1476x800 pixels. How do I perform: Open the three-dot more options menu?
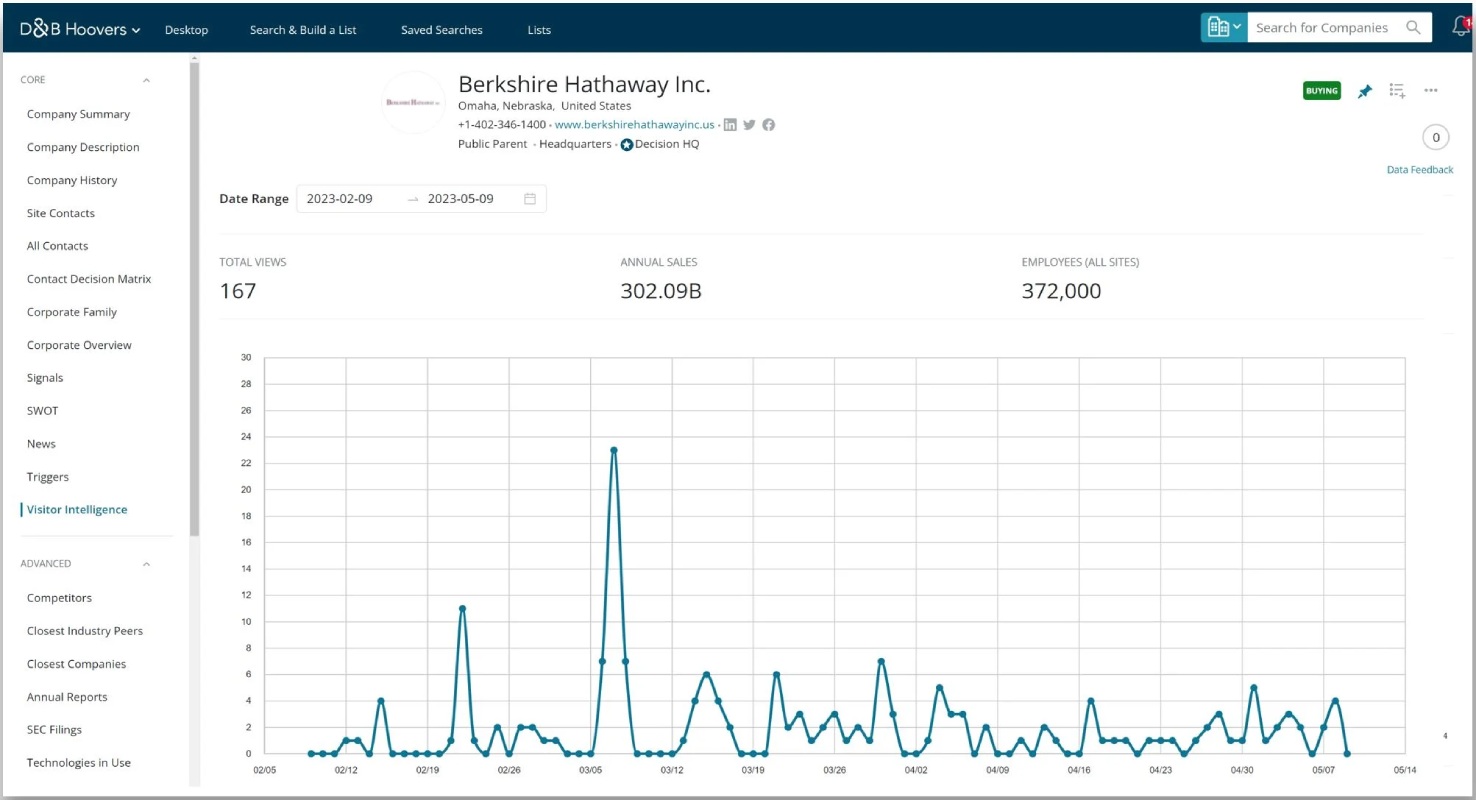1431,91
